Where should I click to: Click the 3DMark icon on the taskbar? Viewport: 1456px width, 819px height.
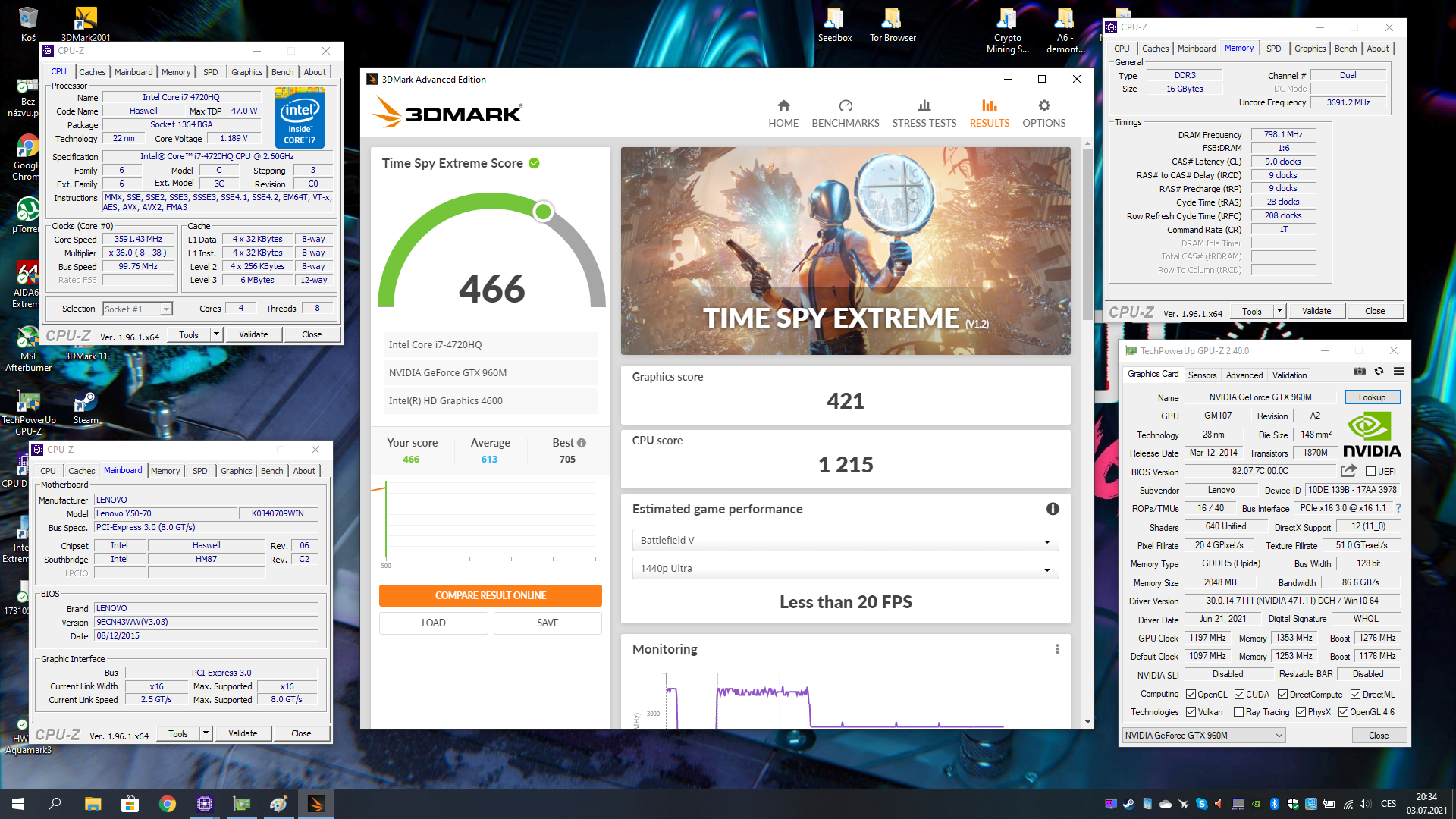[316, 804]
